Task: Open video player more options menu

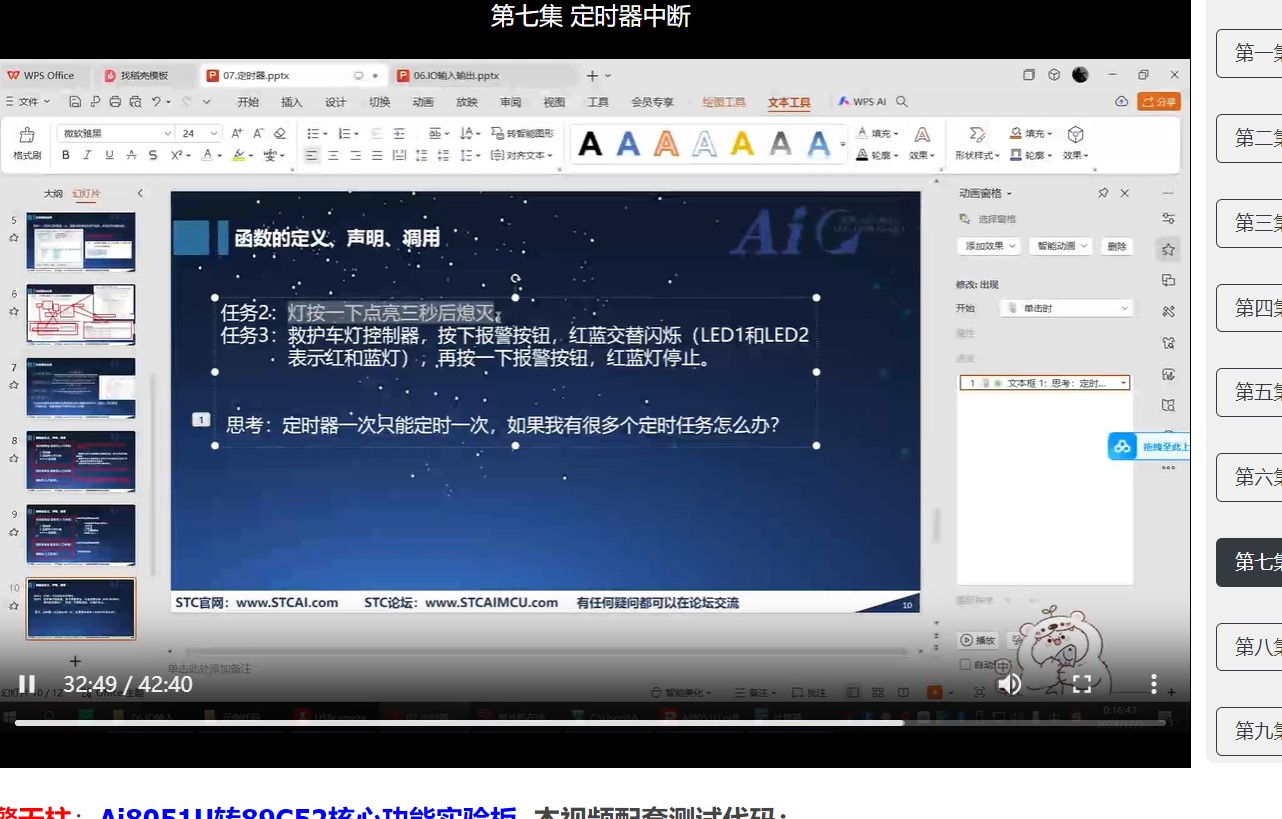Action: click(1153, 684)
